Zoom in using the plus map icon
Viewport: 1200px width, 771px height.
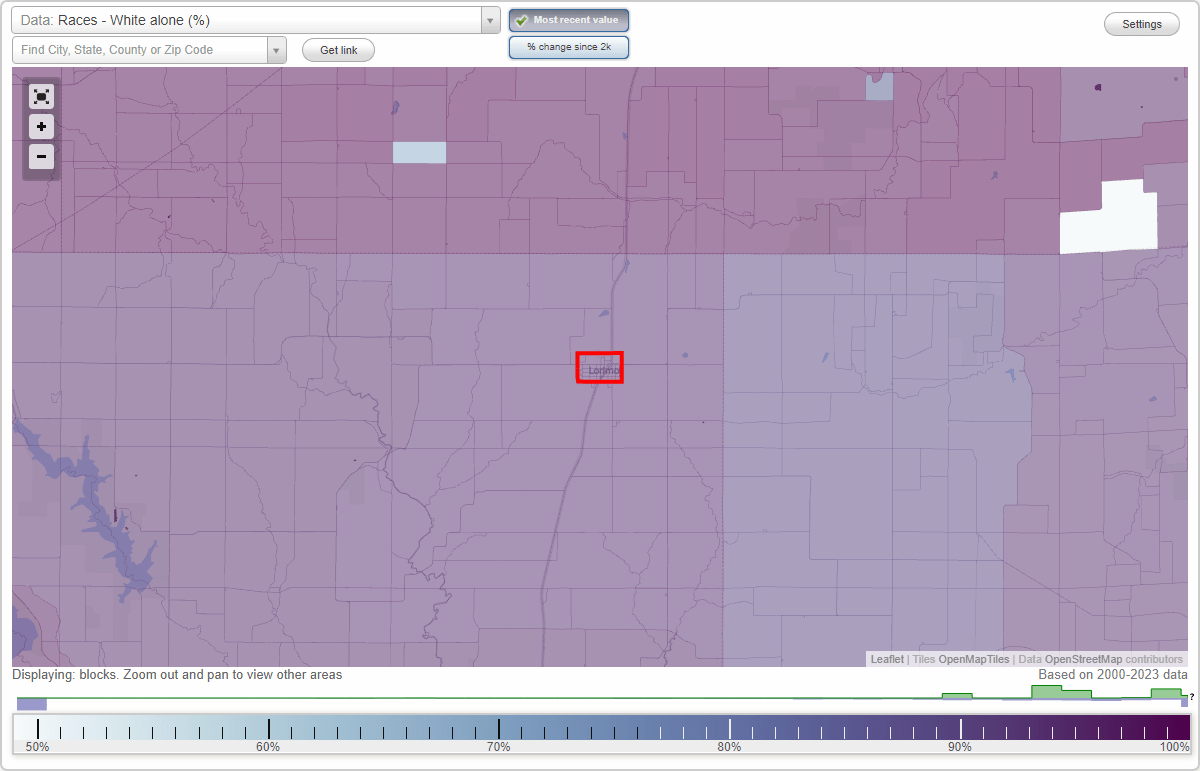(x=41, y=127)
